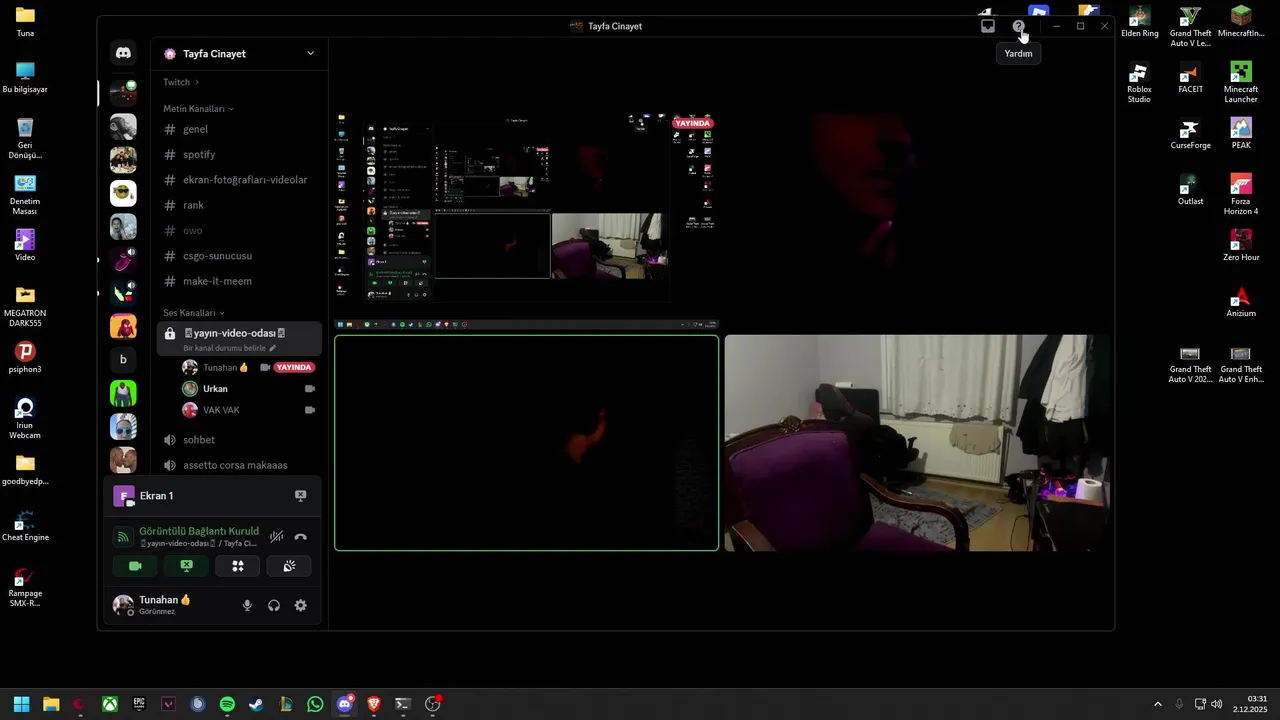Open Elden Ring desktop shortcut
Viewport: 1280px width, 720px height.
[1139, 22]
